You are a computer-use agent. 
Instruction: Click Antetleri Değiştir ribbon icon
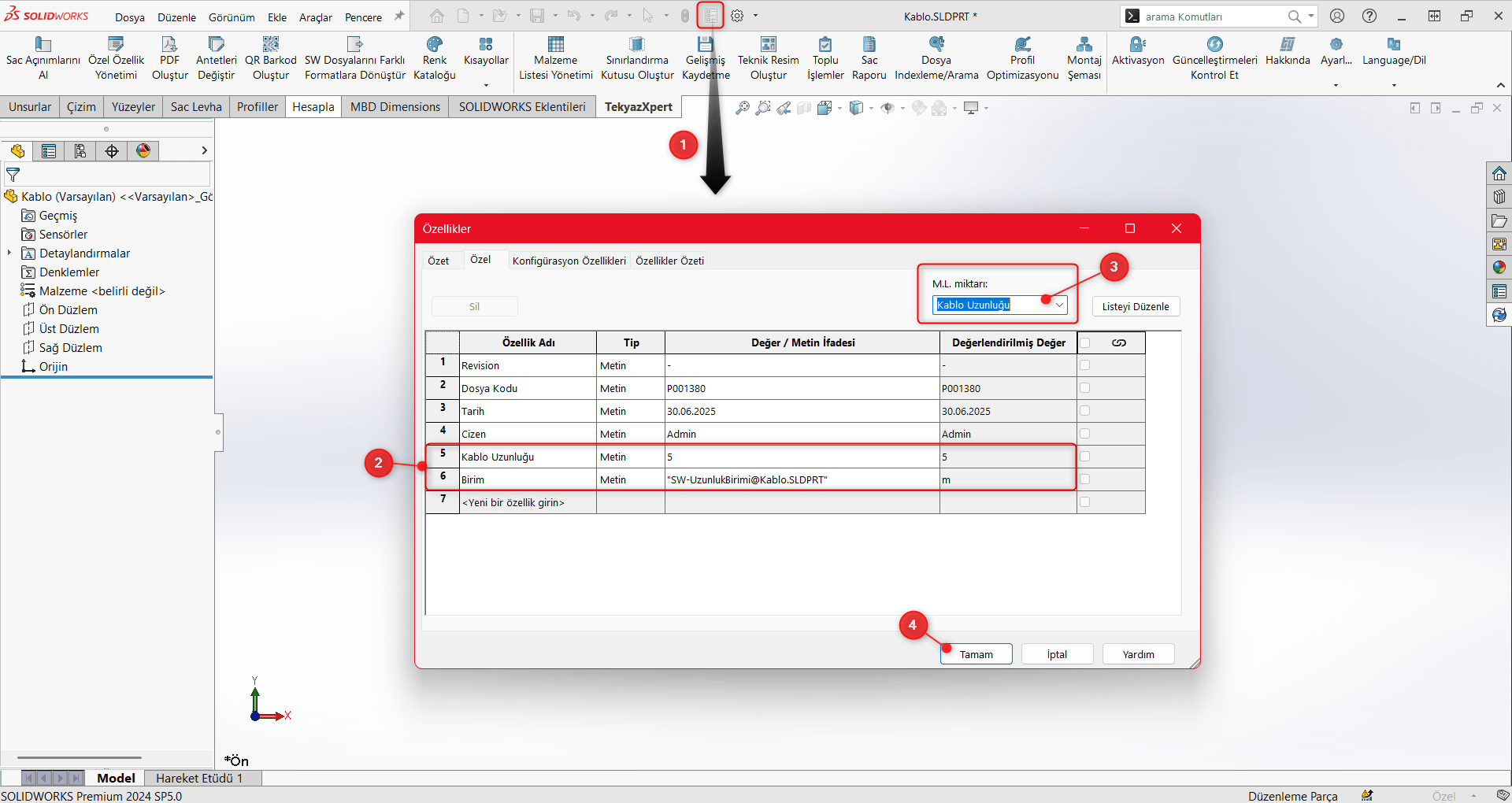click(x=216, y=58)
